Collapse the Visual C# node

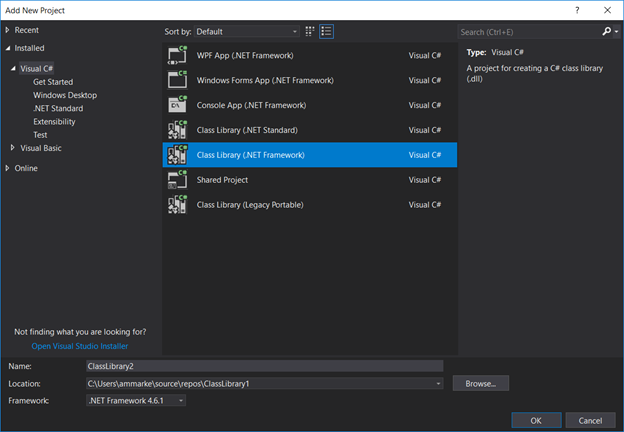click(13, 68)
